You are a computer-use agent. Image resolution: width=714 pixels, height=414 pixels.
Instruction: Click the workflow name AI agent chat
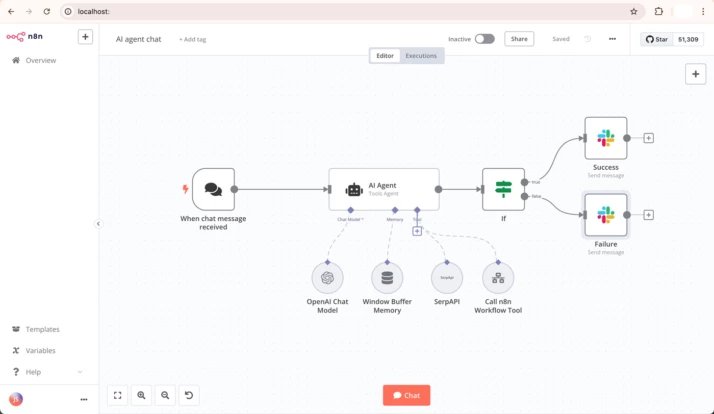[x=138, y=39]
